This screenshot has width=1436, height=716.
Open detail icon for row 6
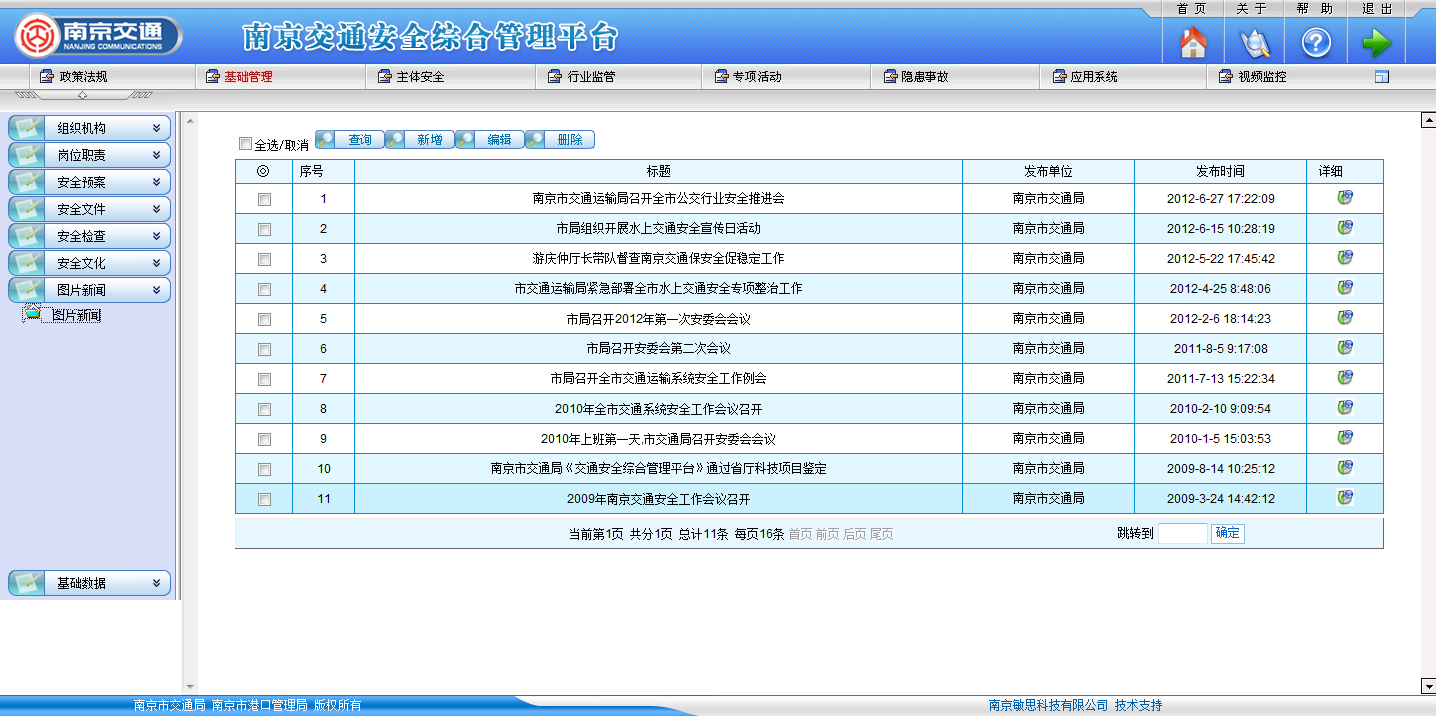pyautogui.click(x=1345, y=348)
